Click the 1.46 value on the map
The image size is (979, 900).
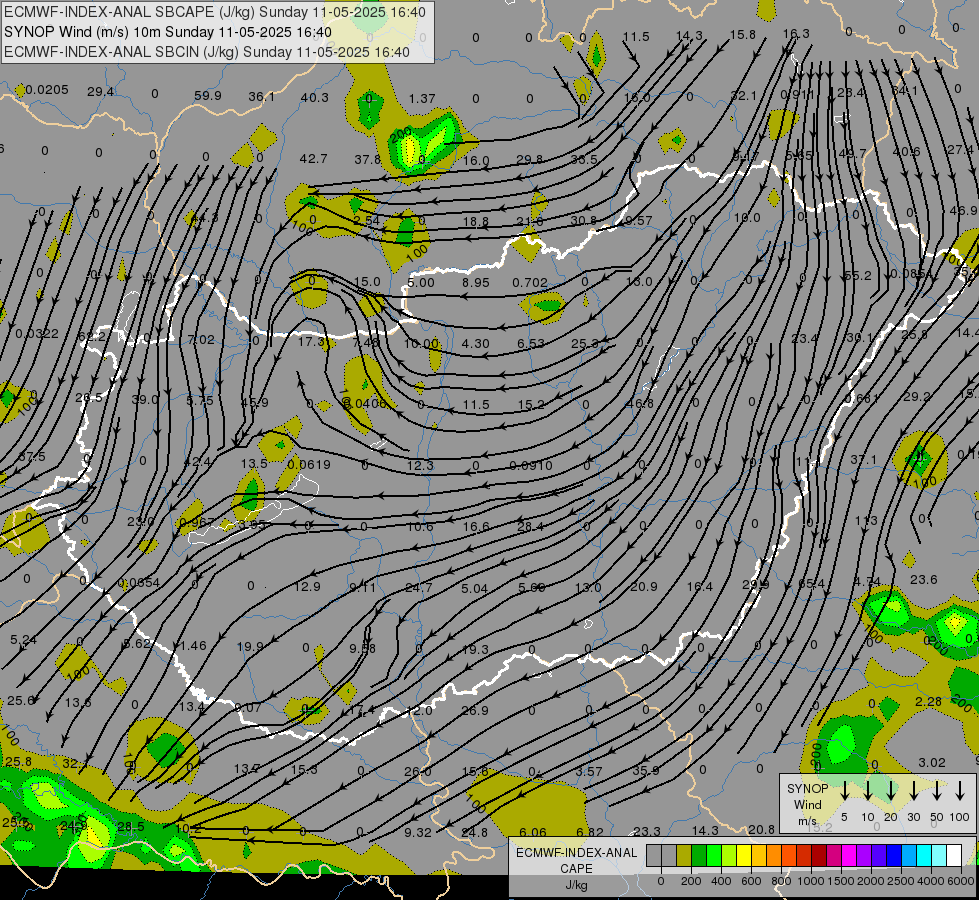click(192, 646)
